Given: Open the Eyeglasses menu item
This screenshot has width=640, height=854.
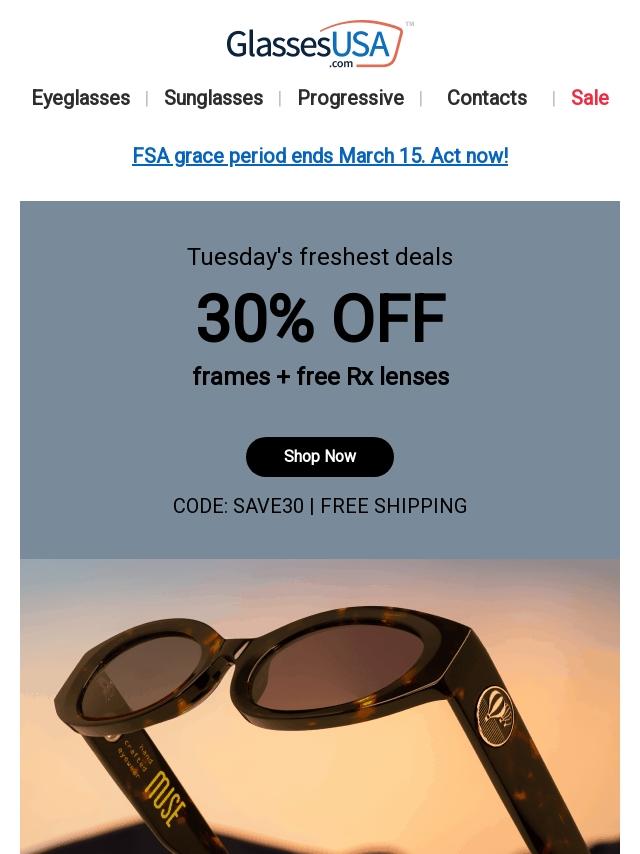Looking at the screenshot, I should [81, 98].
